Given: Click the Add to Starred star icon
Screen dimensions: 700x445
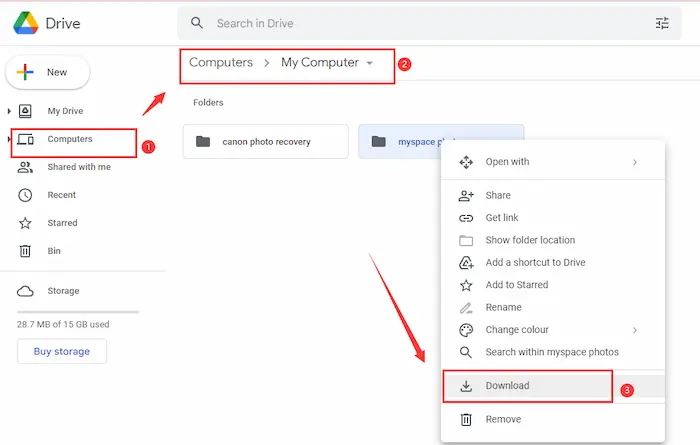Looking at the screenshot, I should pyautogui.click(x=466, y=285).
